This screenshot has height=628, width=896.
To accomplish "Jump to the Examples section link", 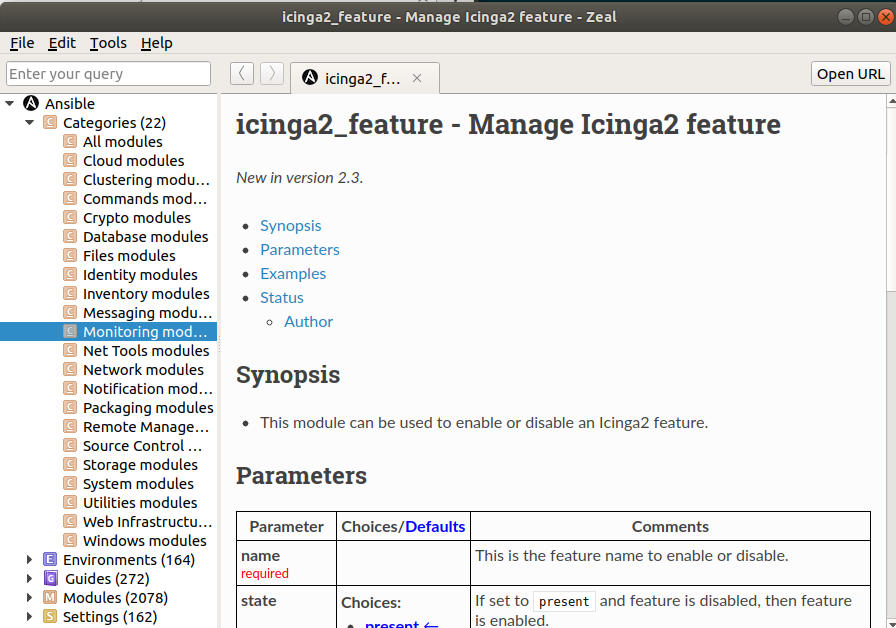I will (x=293, y=274).
